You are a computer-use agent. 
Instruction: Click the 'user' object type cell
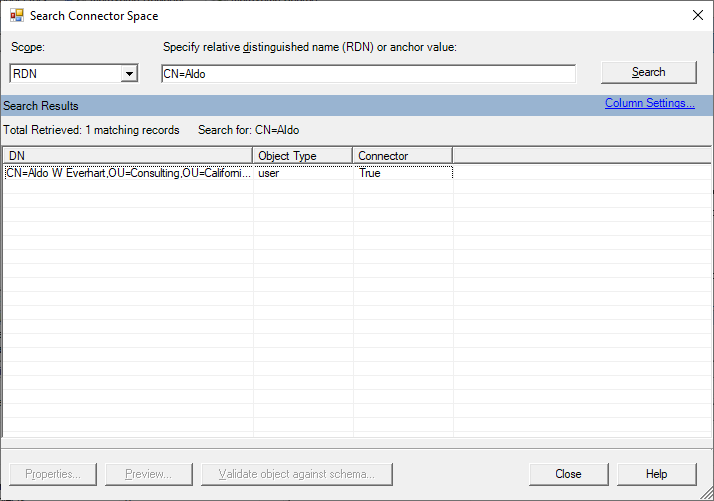click(303, 173)
